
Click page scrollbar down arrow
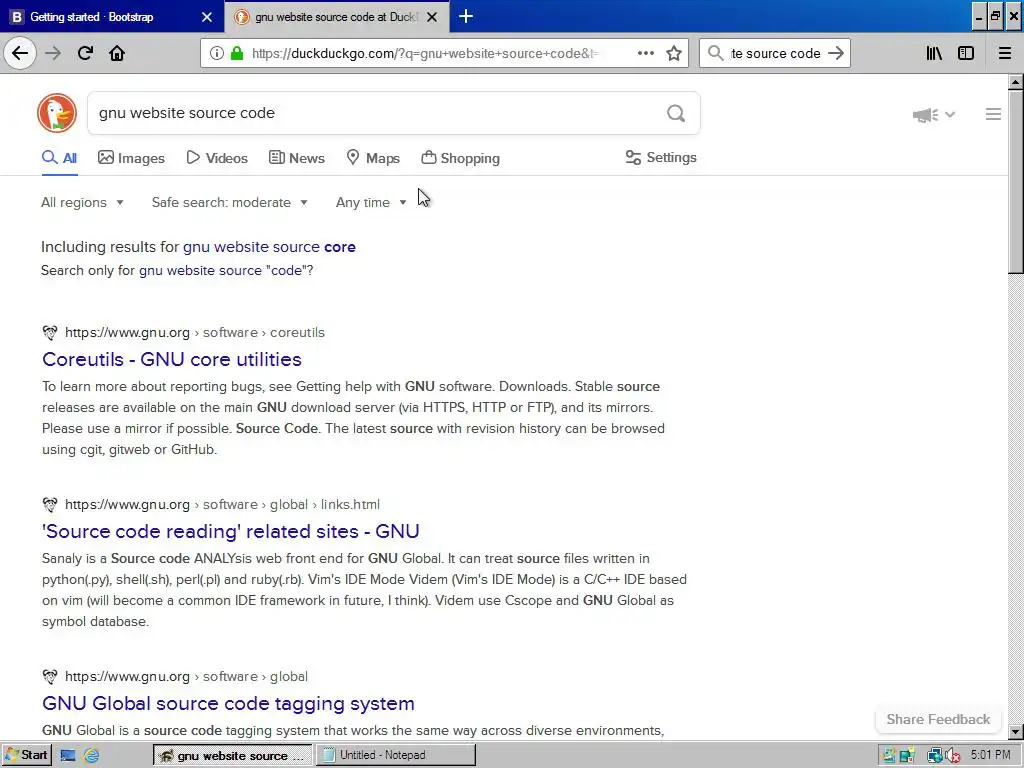(x=1016, y=731)
